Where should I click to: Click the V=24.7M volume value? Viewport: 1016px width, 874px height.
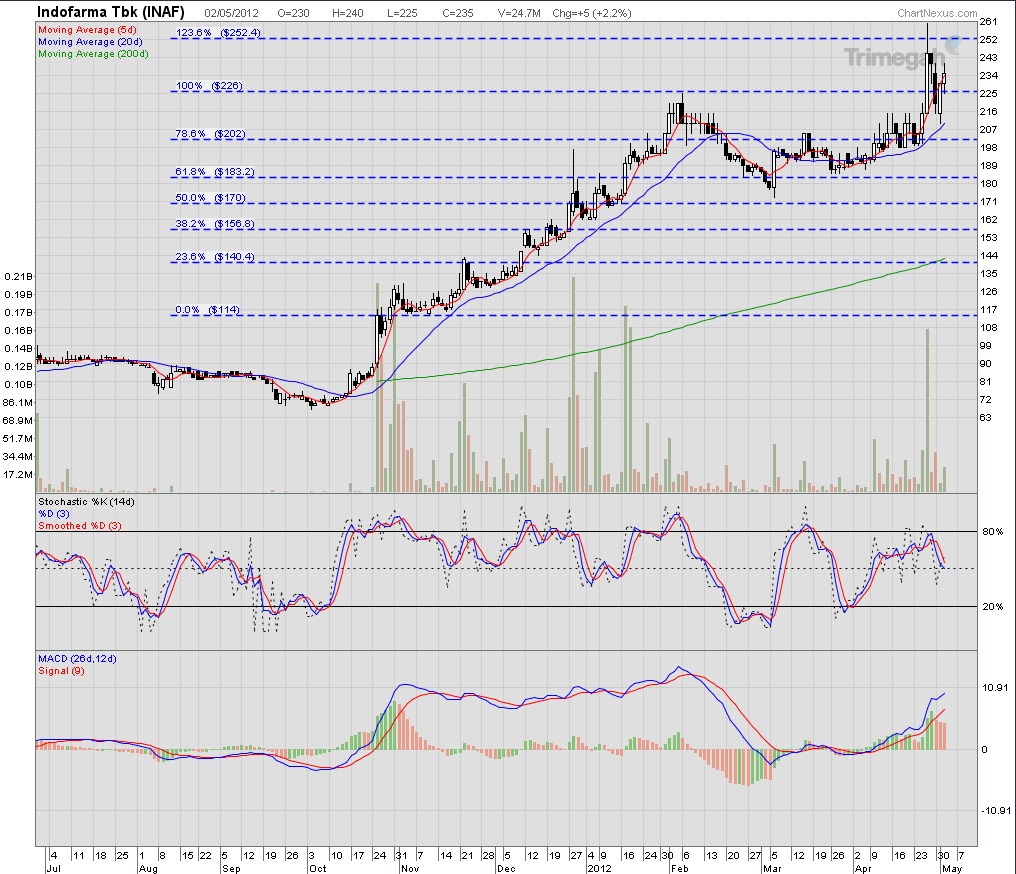(x=519, y=13)
